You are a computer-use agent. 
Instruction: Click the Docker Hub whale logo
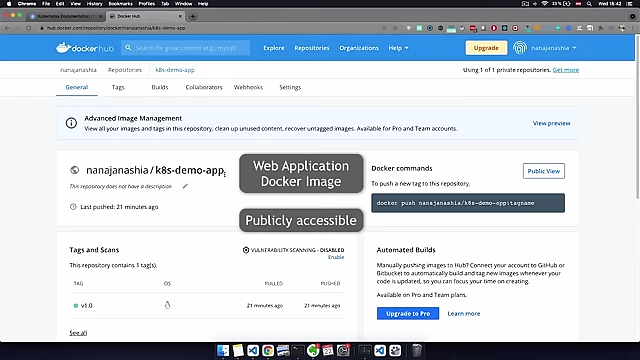[x=84, y=48]
